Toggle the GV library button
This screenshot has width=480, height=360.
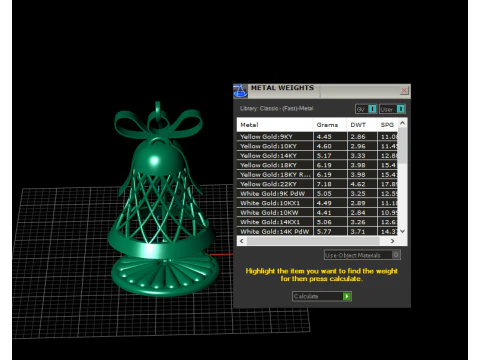366,109
